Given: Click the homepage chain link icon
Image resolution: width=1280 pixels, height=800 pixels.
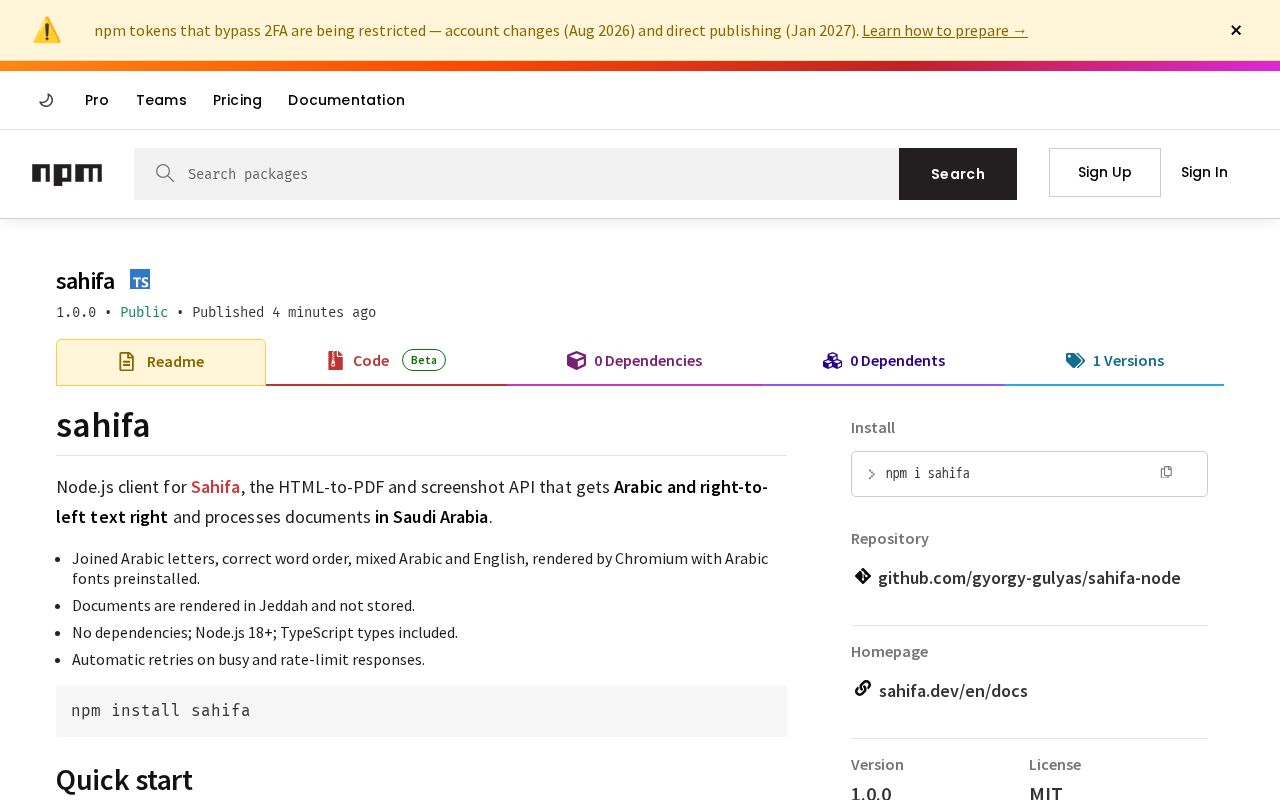Looking at the screenshot, I should pyautogui.click(x=863, y=688).
